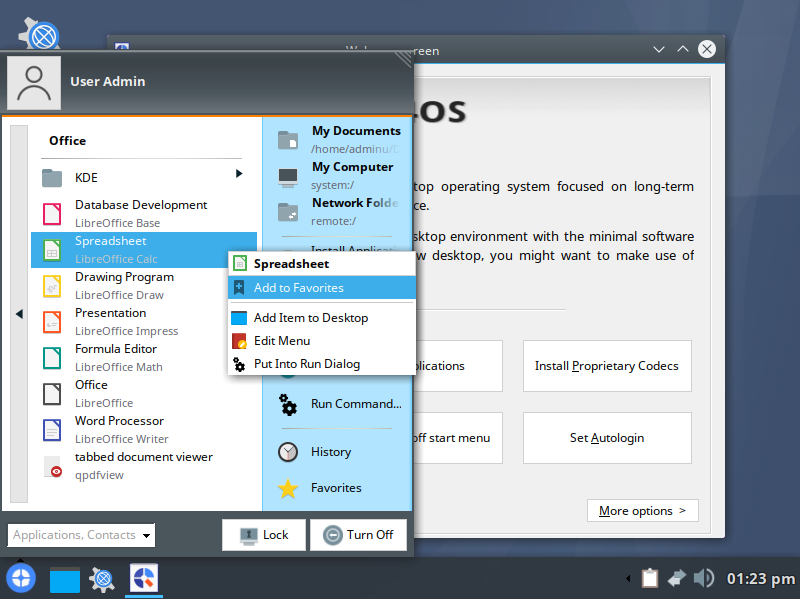Click the Run Command... label
Screen dimensions: 800x599
pos(356,404)
